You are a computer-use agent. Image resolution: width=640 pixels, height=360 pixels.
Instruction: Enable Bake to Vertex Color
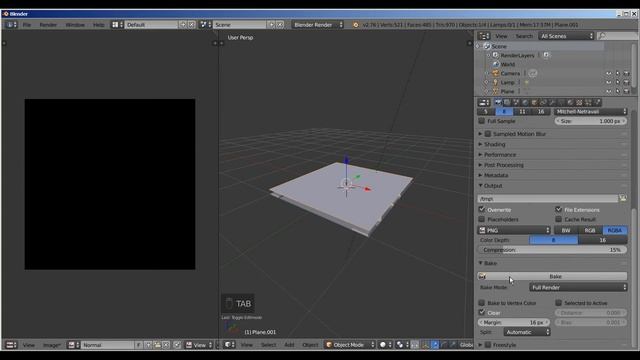tap(482, 303)
